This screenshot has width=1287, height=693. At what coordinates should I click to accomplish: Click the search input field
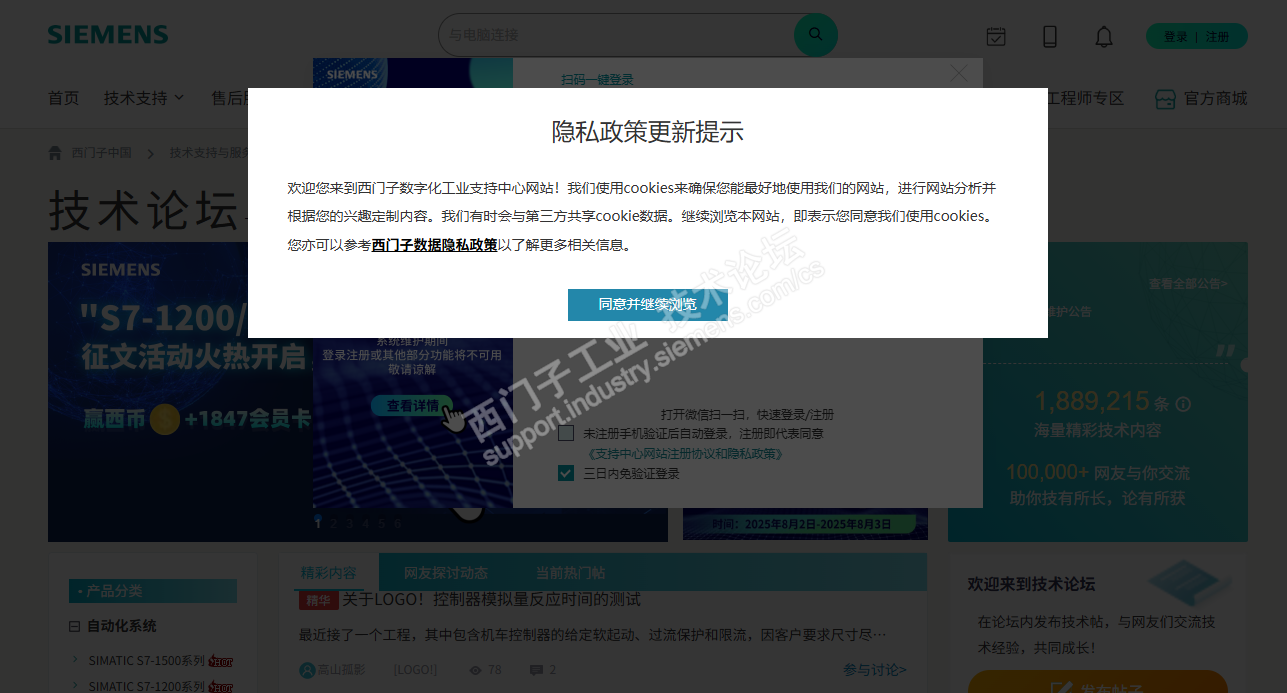pos(618,35)
